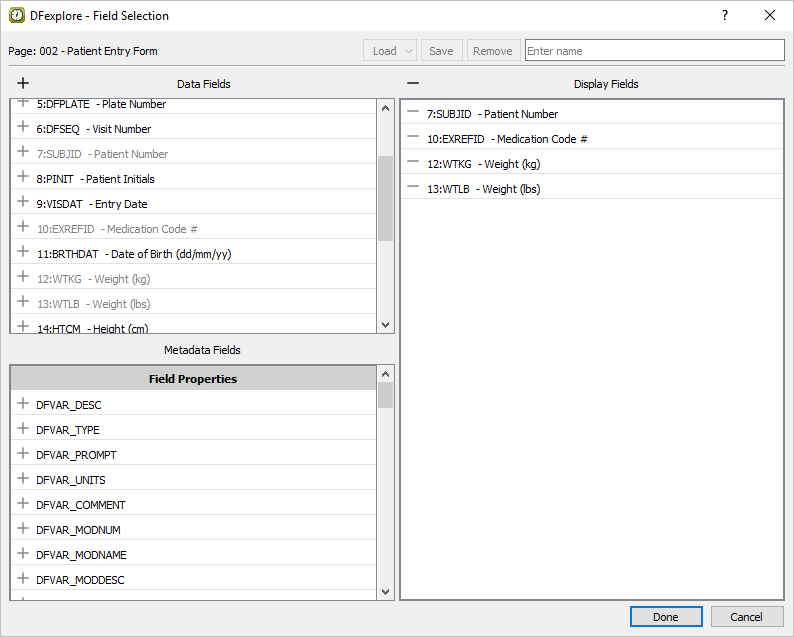Add 9:VISDAT Entry Date using its plus icon
The height and width of the screenshot is (637, 794).
click(23, 202)
